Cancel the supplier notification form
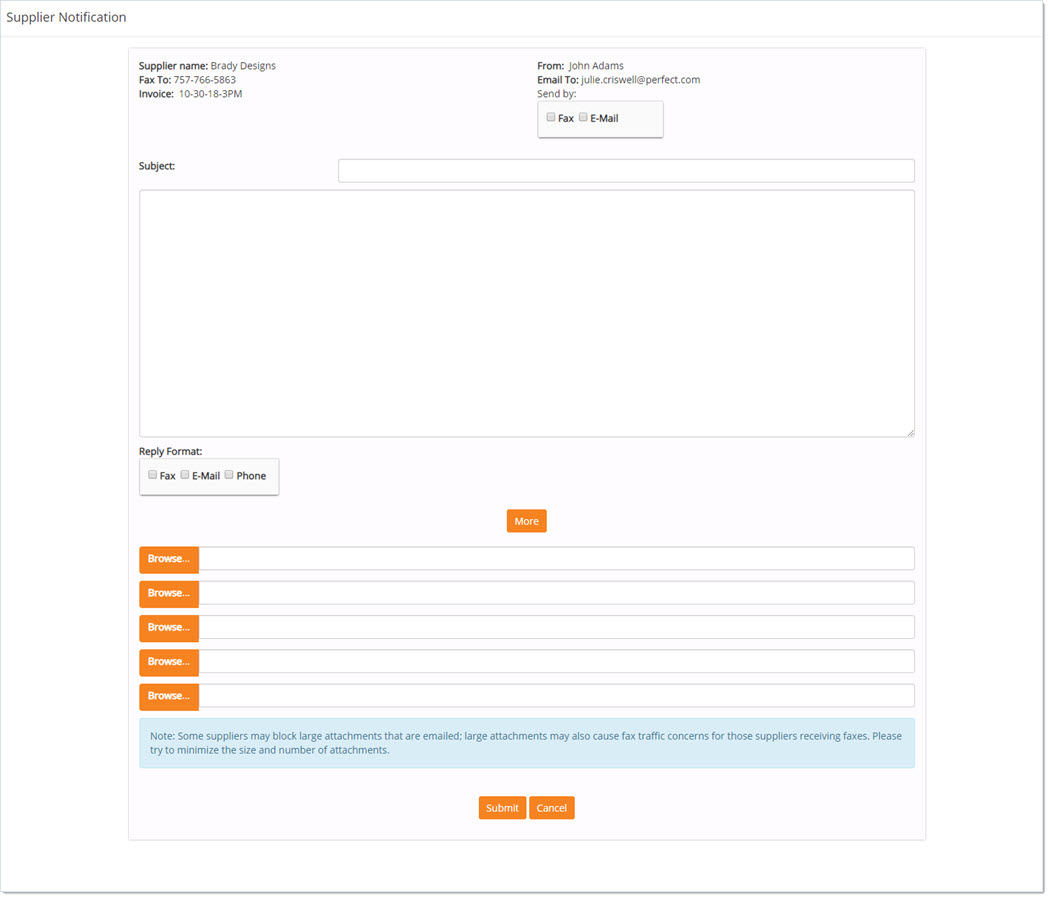The image size is (1048, 897). point(551,808)
